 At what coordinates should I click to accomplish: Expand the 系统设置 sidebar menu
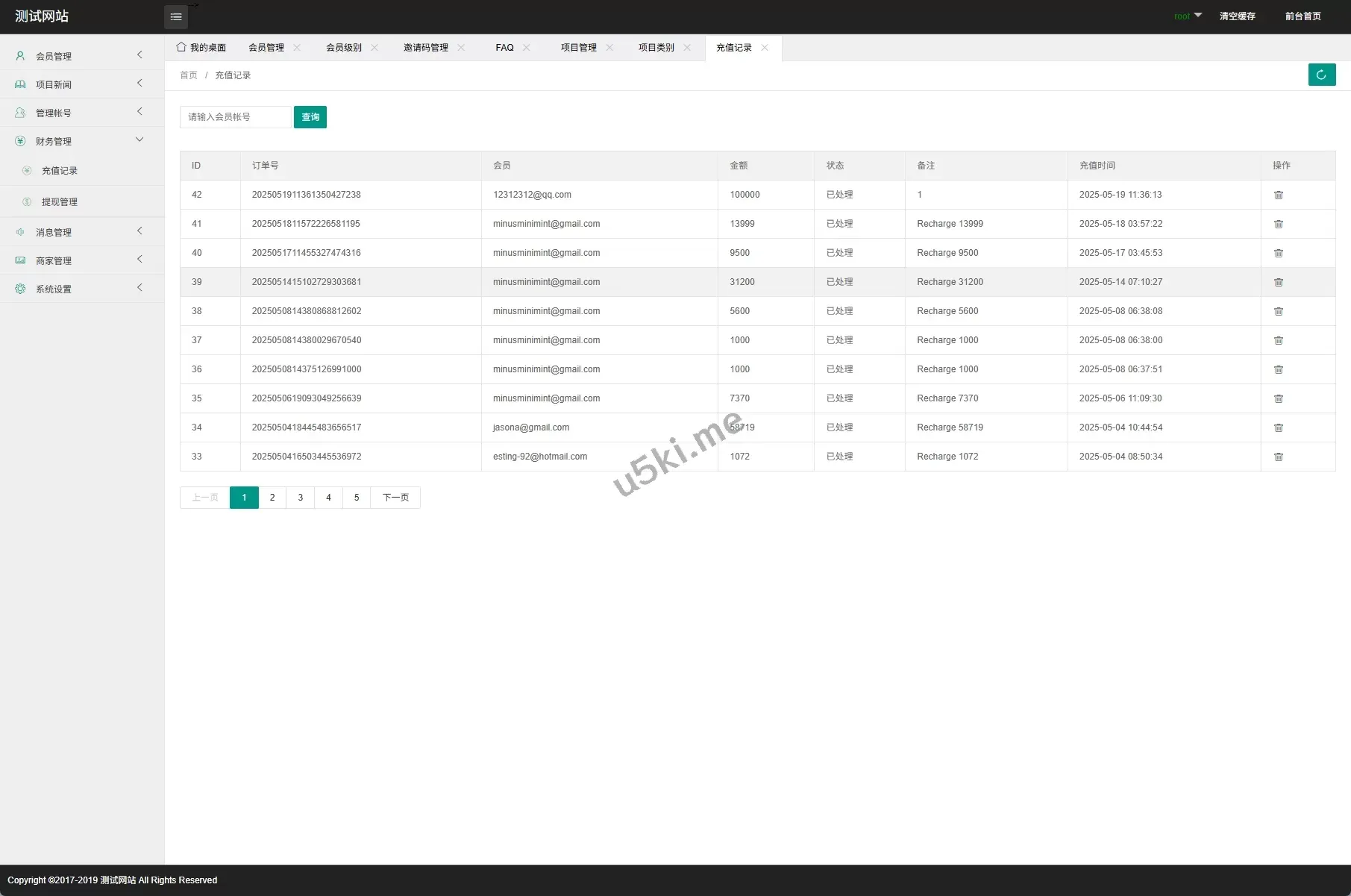(81, 289)
